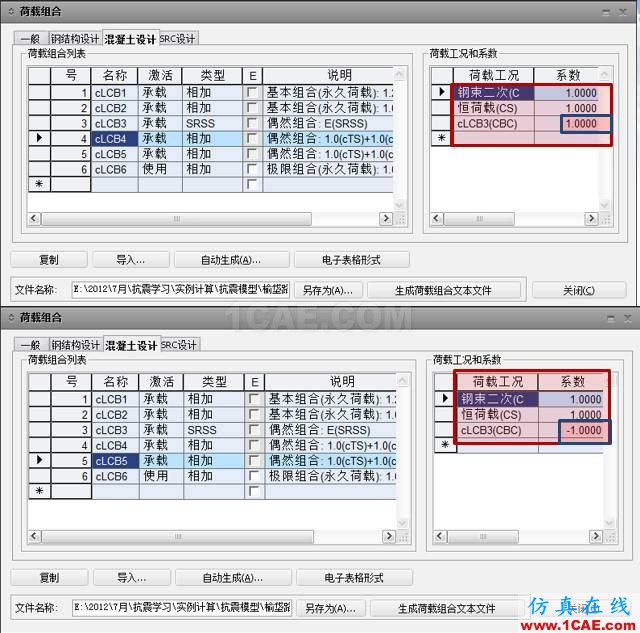Tick E checkbox for cLCB5 in bottom window
The image size is (640, 633).
(x=254, y=461)
